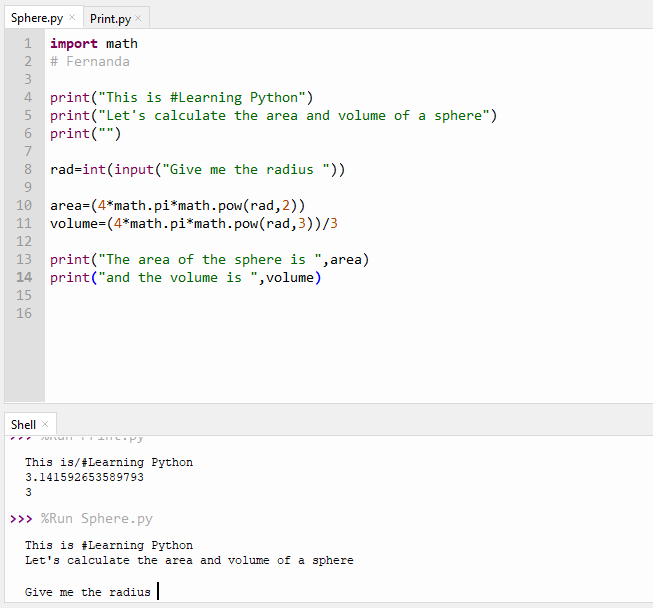Click the print volume statement on line 14

point(185,278)
